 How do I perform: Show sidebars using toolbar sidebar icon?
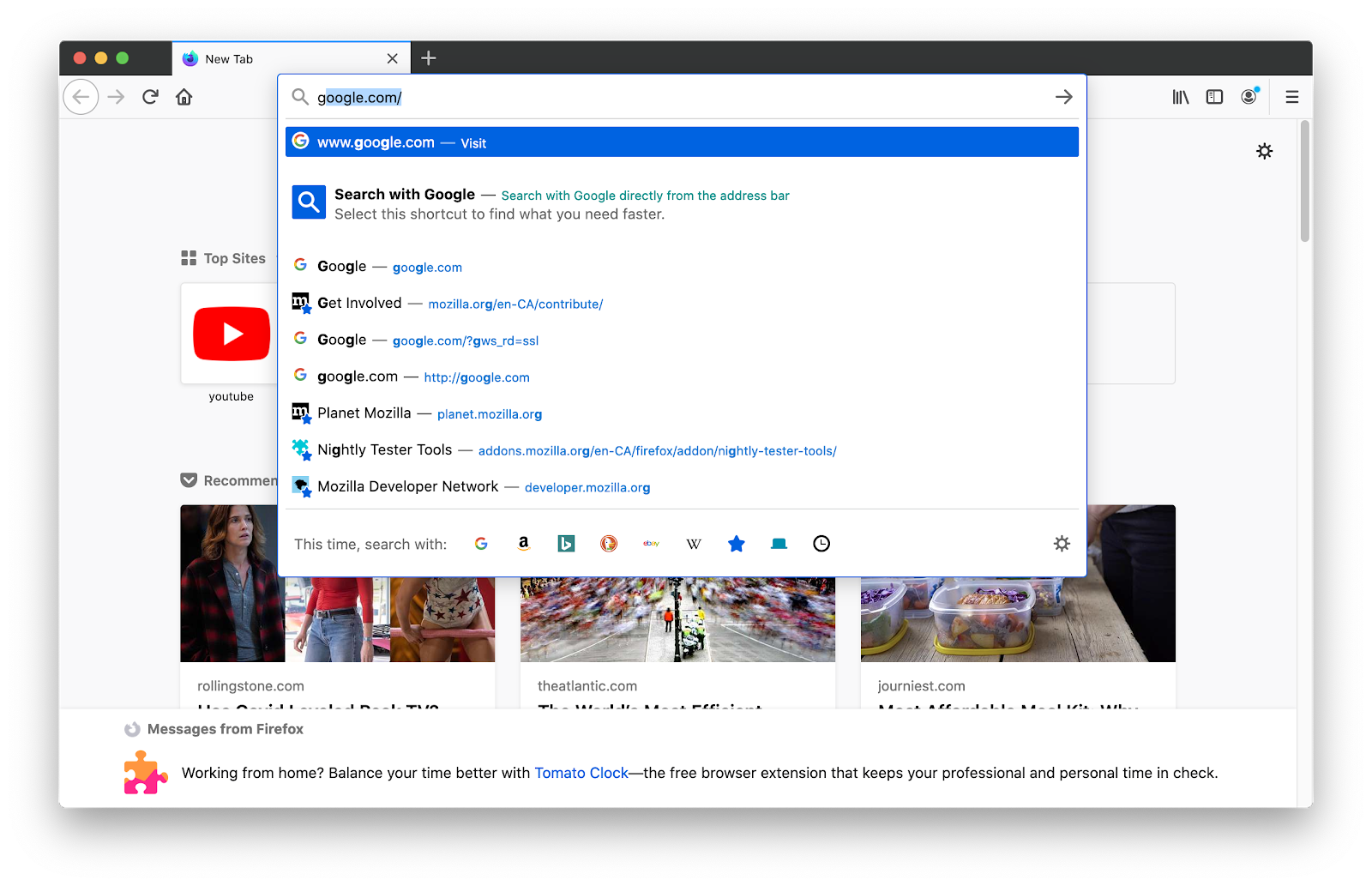pos(1214,97)
